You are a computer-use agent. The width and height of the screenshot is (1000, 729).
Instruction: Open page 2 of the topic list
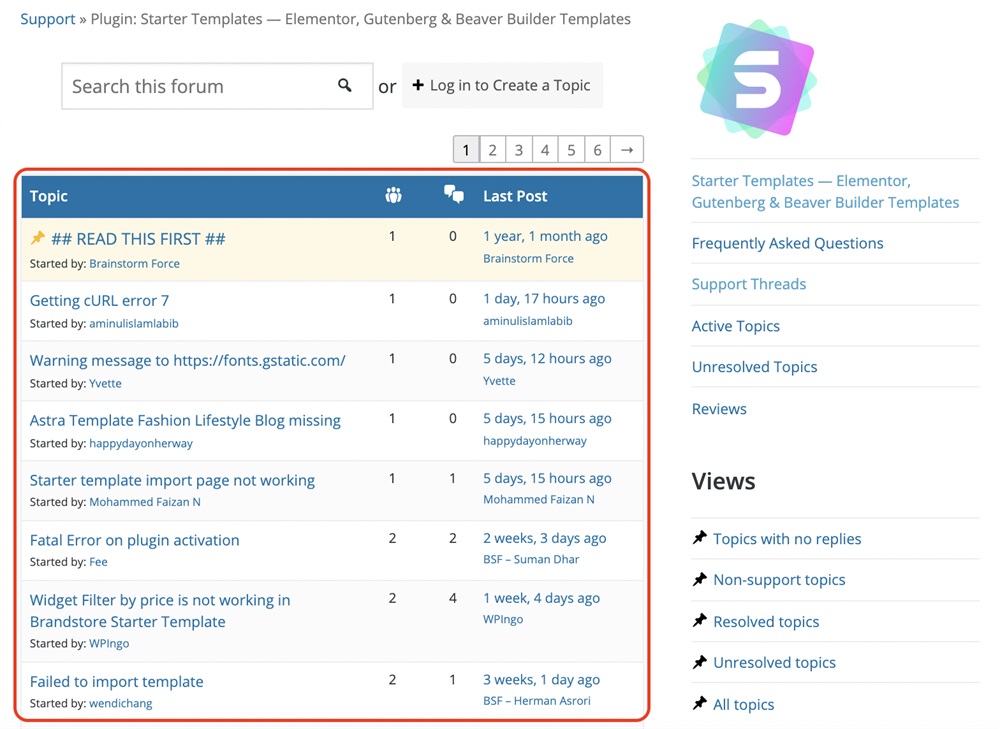tap(492, 150)
